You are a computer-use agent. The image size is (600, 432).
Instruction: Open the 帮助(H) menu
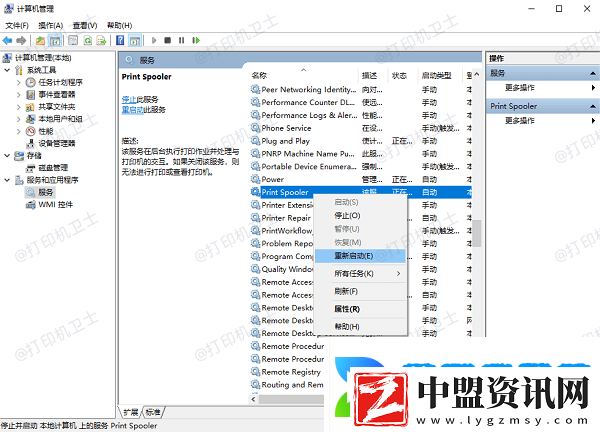click(x=119, y=25)
